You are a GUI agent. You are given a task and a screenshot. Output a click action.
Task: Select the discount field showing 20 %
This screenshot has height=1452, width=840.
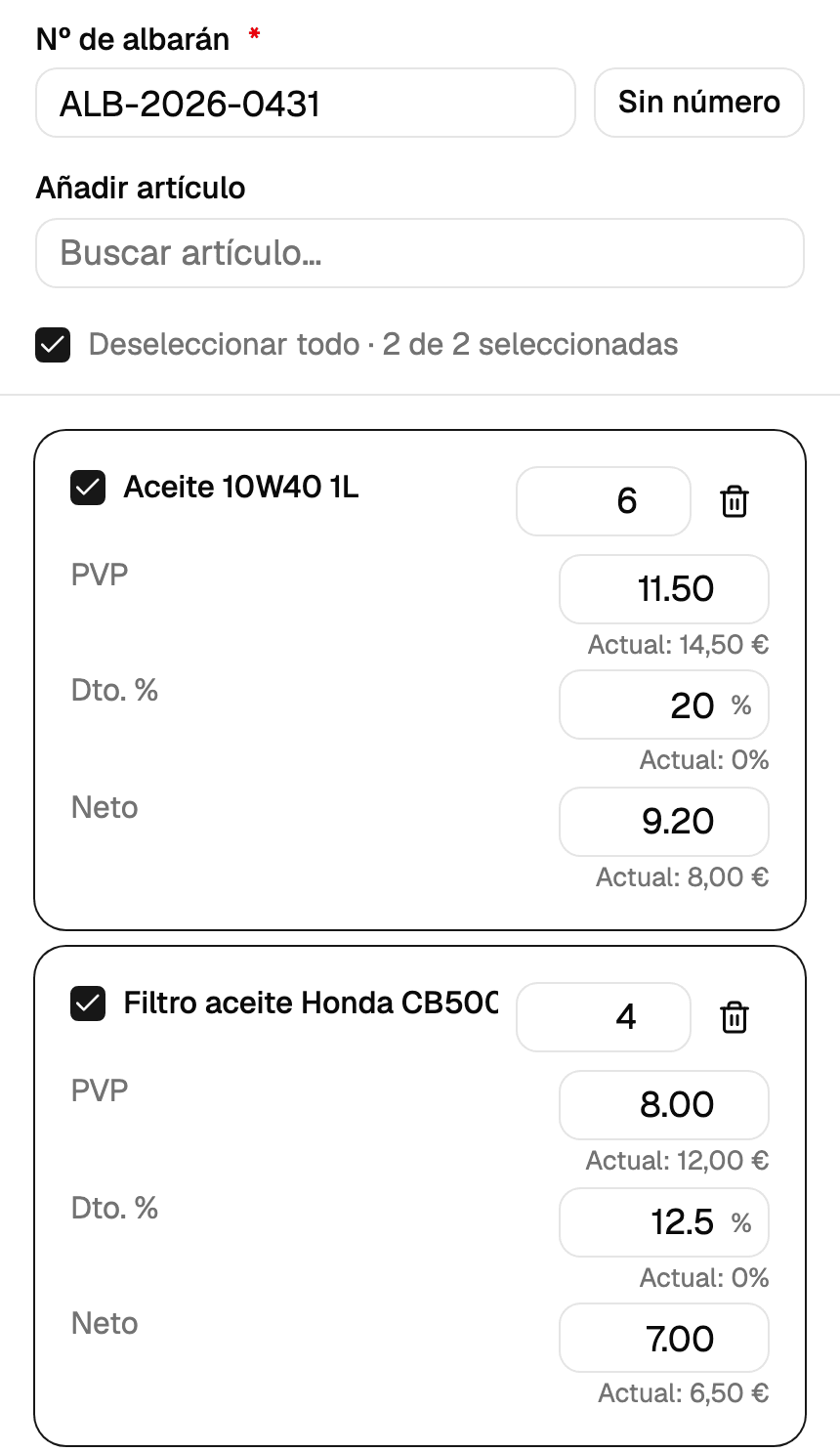coord(664,705)
